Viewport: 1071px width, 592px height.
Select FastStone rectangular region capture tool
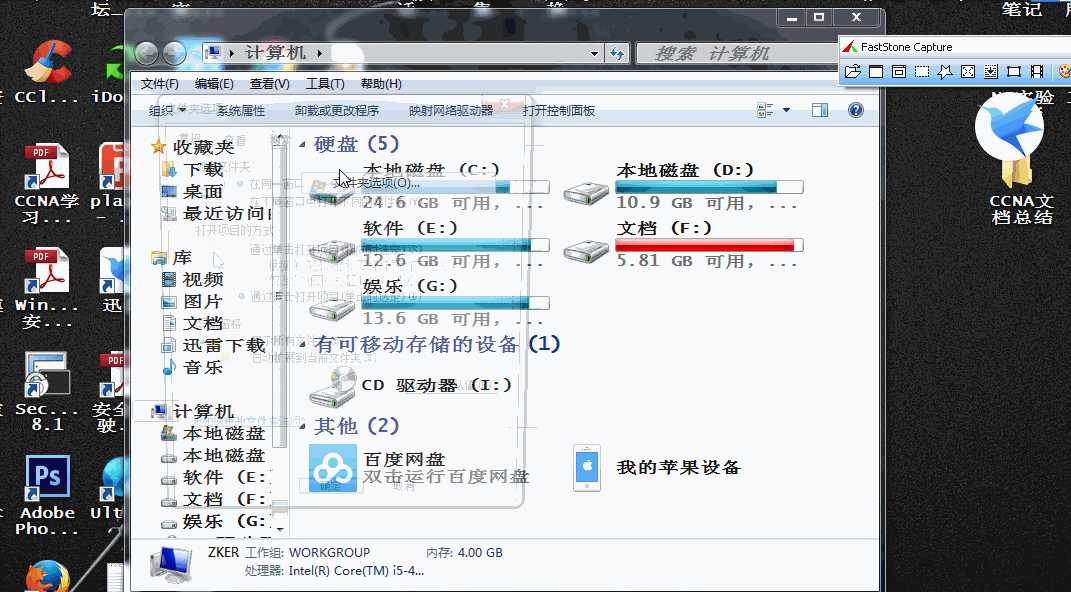pos(922,71)
